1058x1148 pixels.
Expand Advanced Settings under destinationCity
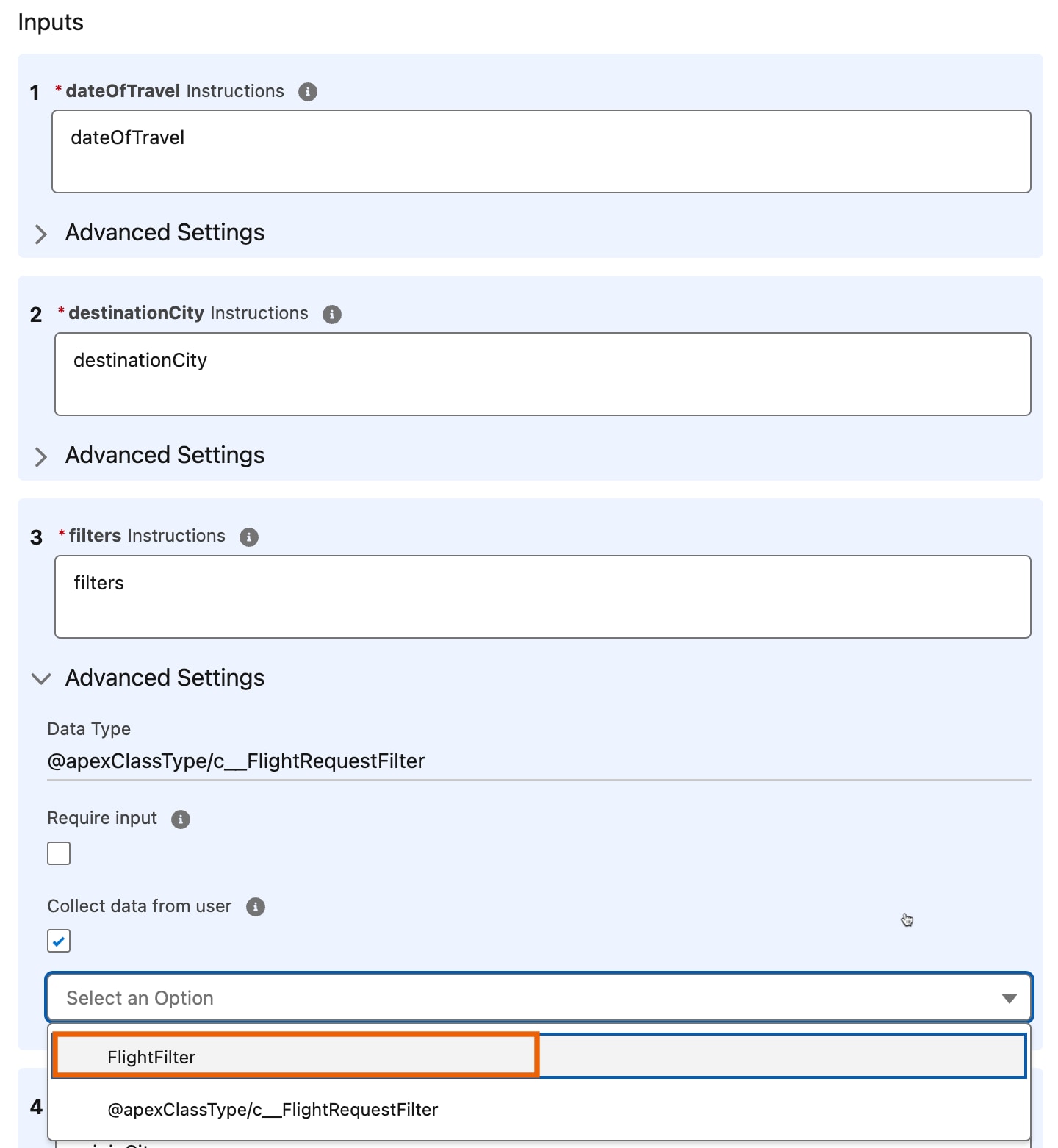150,456
